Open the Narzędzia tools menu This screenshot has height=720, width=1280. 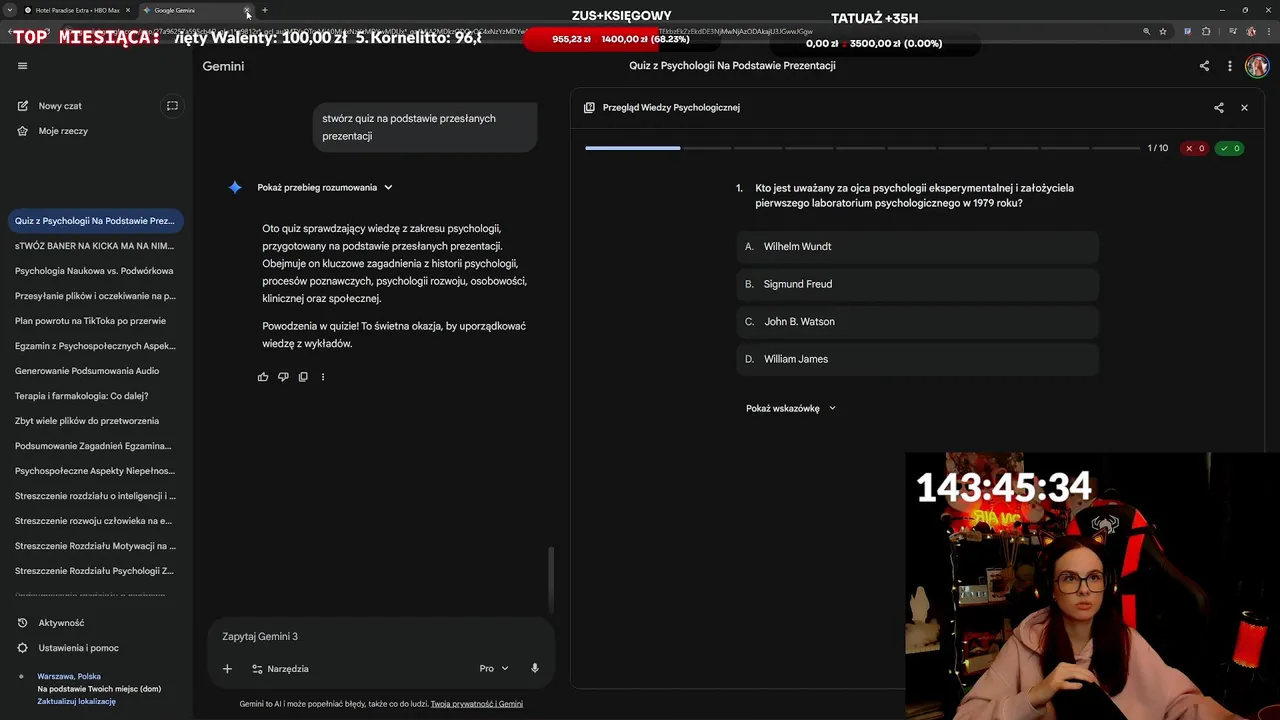tap(280, 669)
